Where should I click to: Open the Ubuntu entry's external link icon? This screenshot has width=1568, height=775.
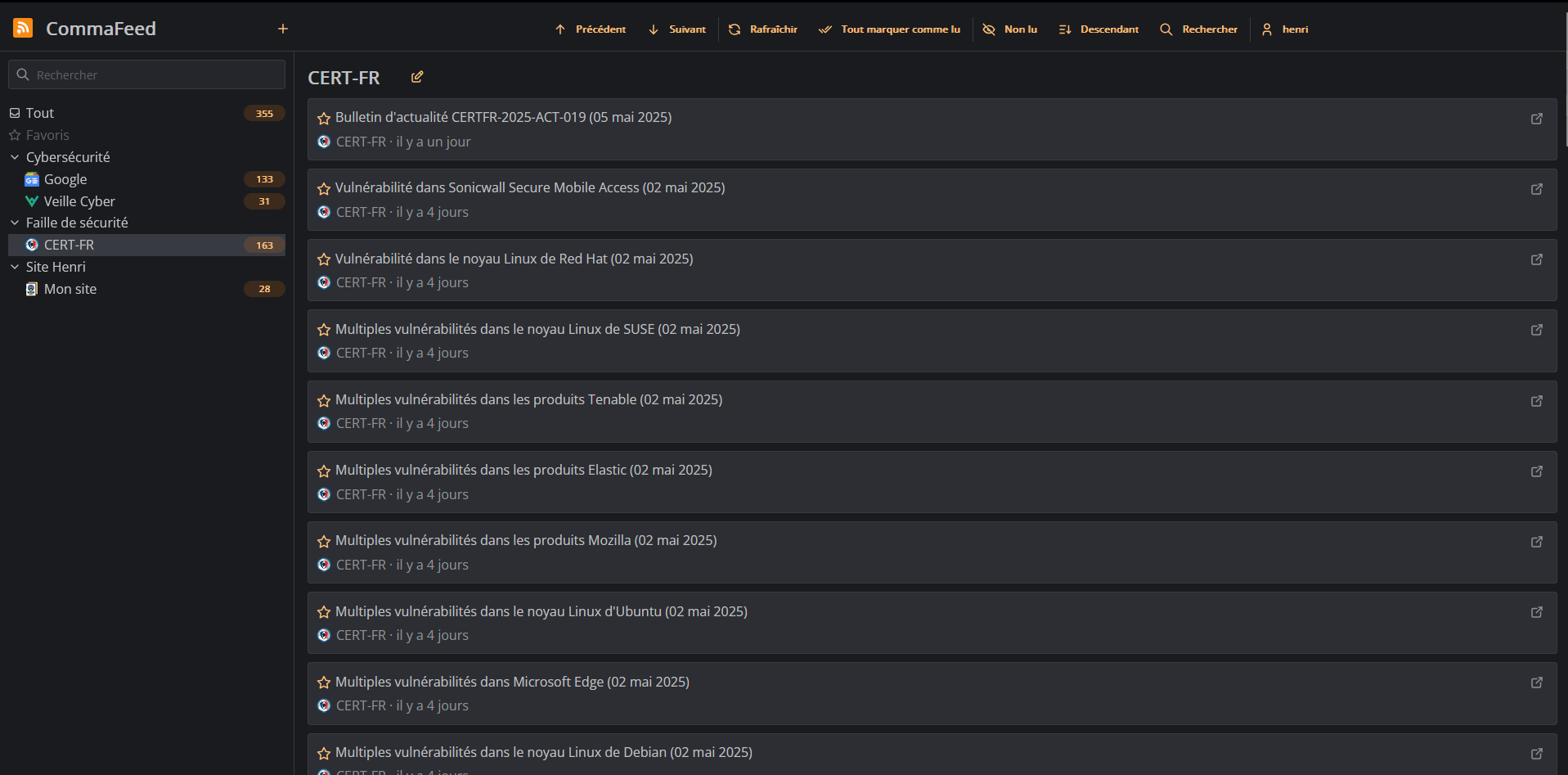1537,612
